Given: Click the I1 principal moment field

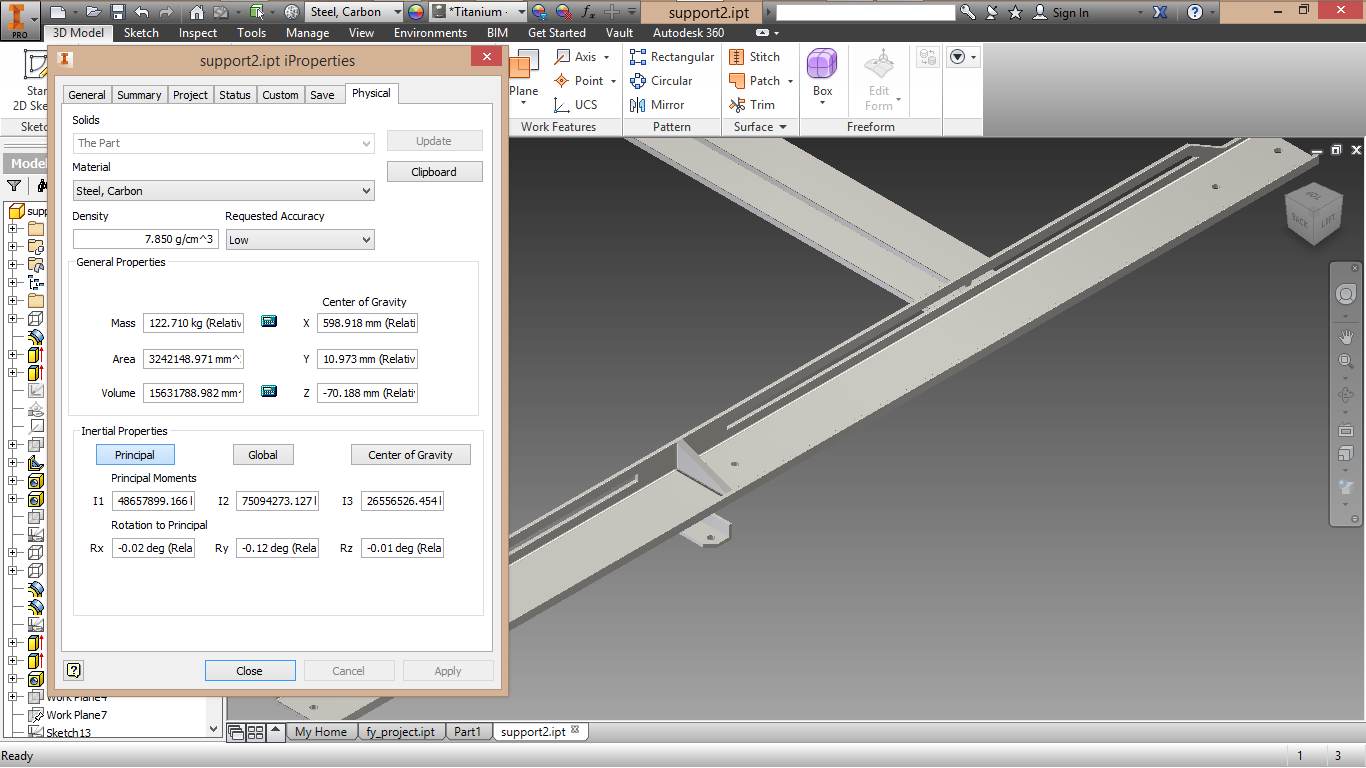Looking at the screenshot, I should point(153,501).
